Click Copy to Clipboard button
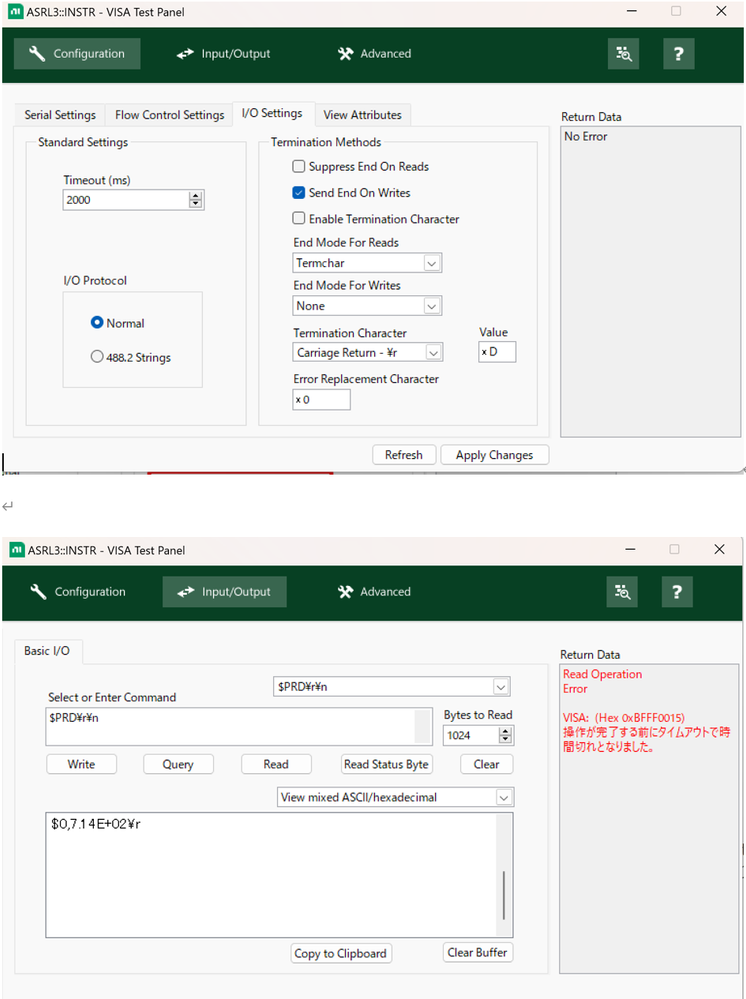Image resolution: width=746 pixels, height=999 pixels. pos(340,953)
